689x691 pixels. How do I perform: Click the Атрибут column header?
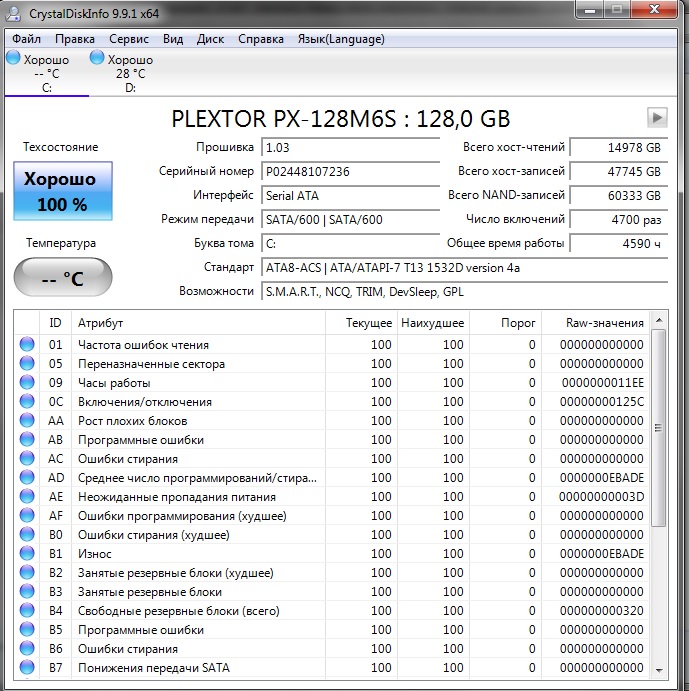coord(198,323)
